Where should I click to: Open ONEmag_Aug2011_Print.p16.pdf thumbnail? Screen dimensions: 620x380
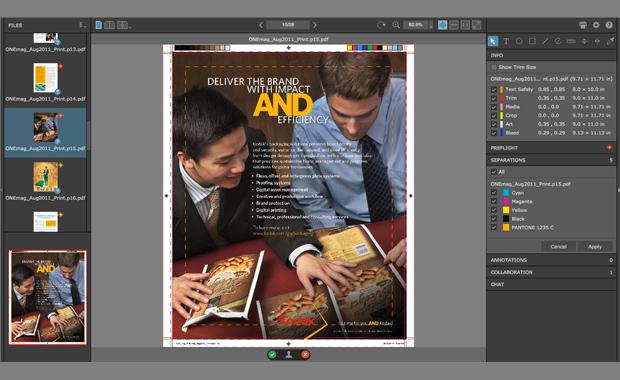pyautogui.click(x=45, y=177)
